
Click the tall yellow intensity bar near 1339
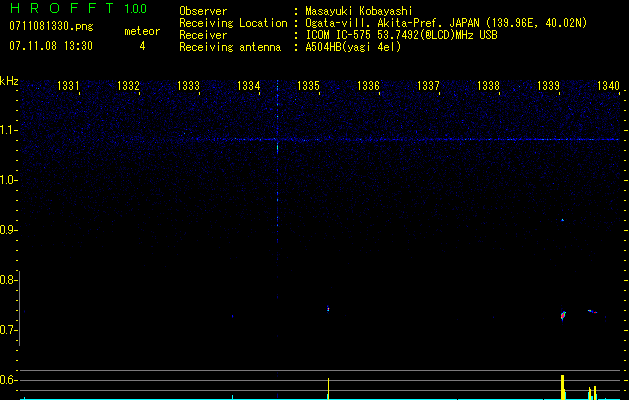(563, 387)
